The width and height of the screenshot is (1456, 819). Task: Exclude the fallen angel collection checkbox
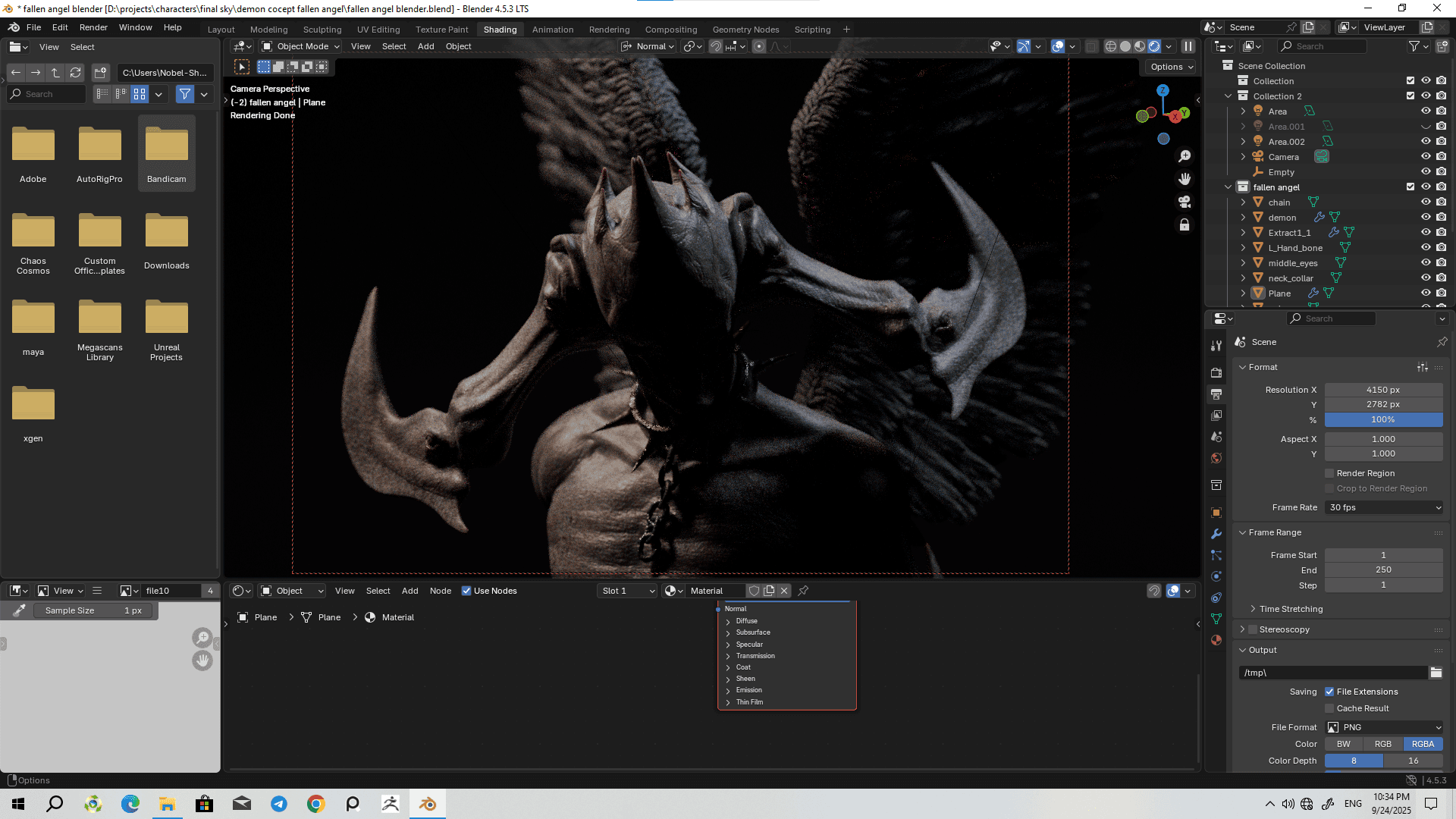(1410, 187)
